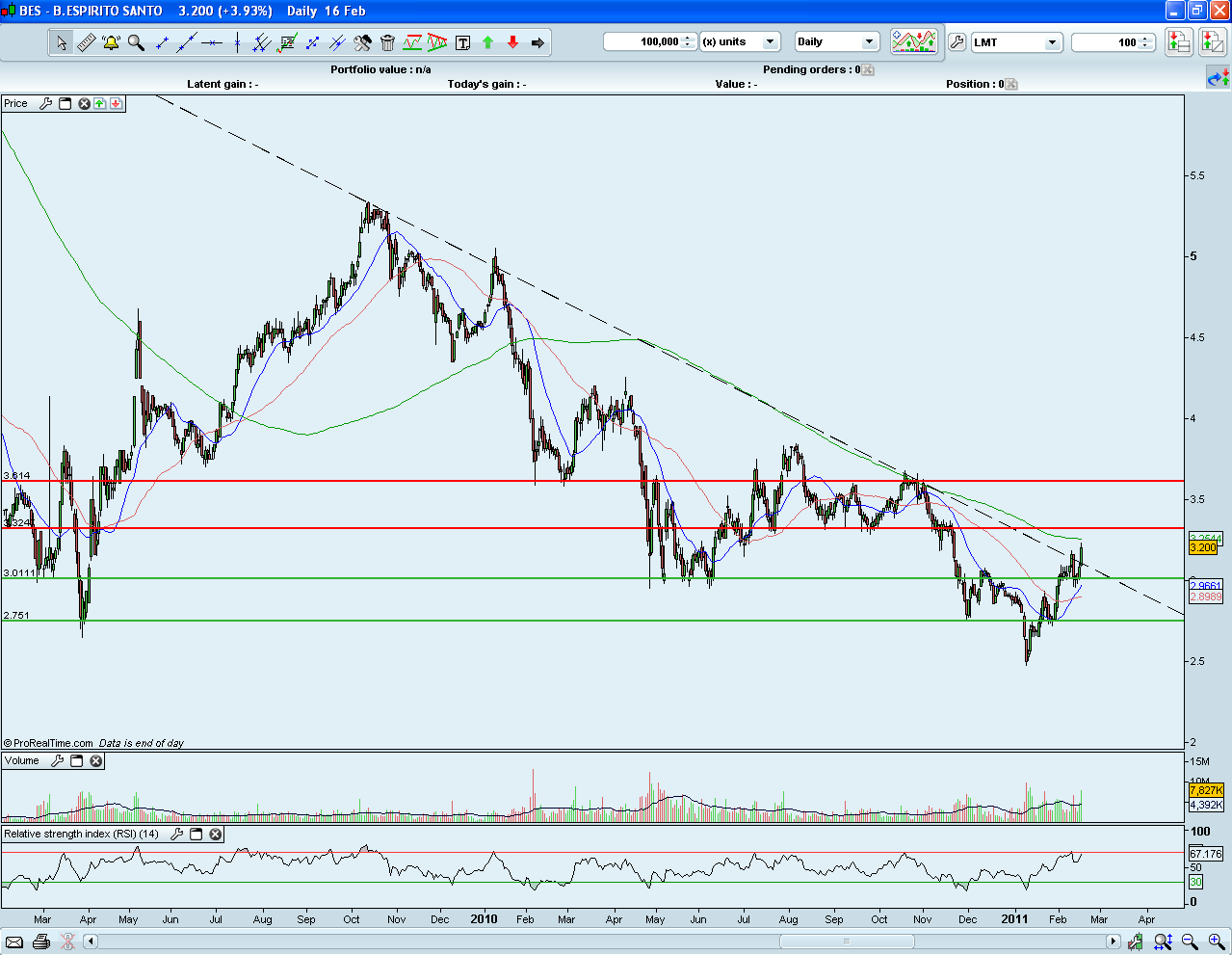Select the Fibonacci retracement chart tool
Viewport: 1232px width, 955px height.
[x=287, y=42]
